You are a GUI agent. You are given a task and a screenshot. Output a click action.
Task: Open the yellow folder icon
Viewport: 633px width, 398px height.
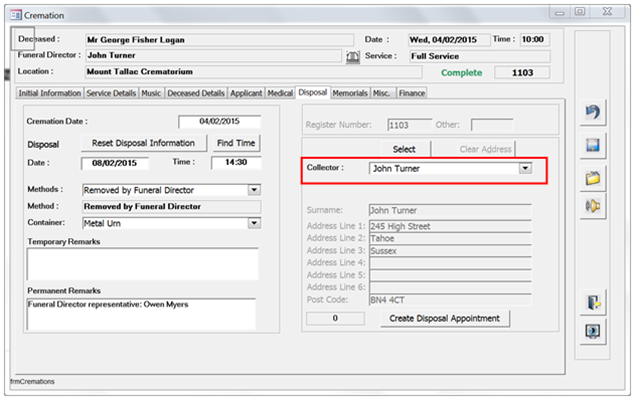pos(593,178)
